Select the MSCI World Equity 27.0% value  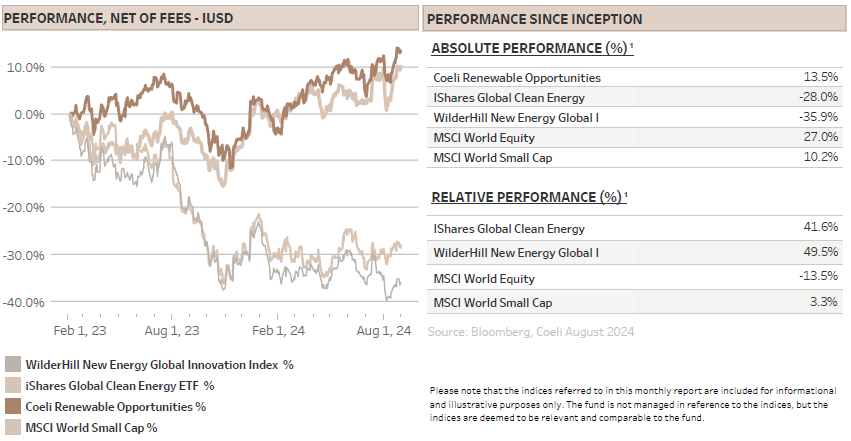coord(821,137)
